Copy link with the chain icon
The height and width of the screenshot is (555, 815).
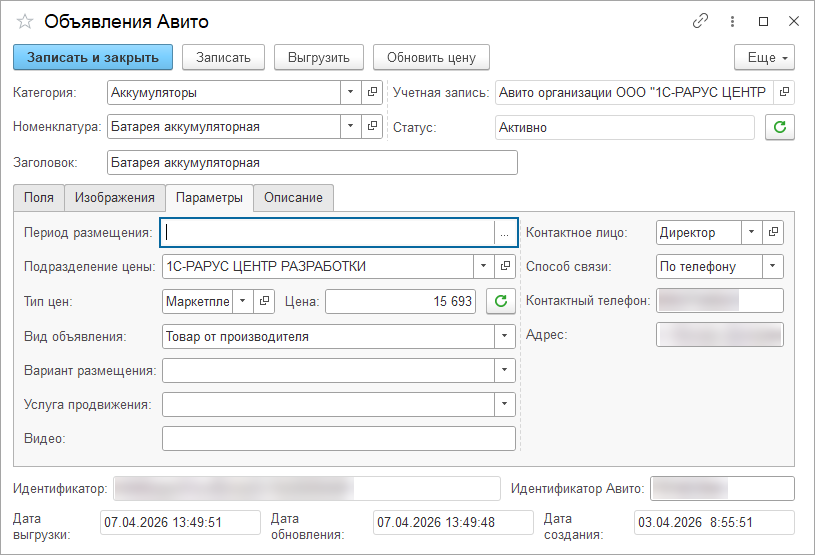point(700,21)
